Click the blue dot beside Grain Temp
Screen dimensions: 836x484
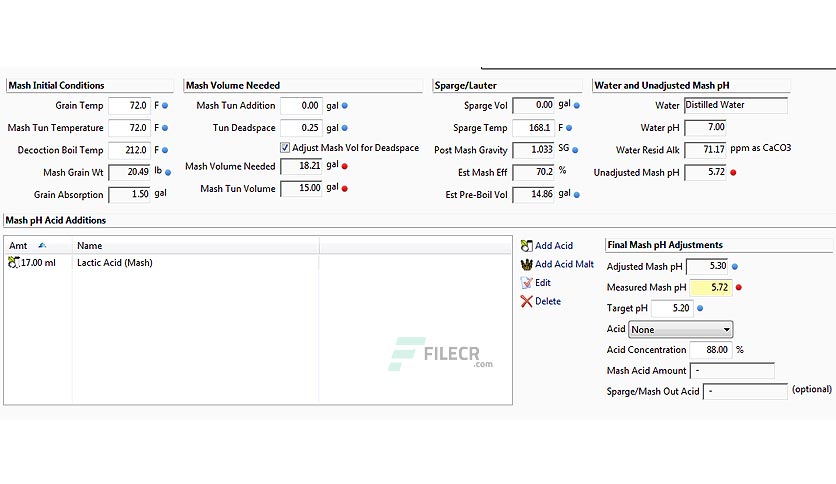click(x=165, y=106)
